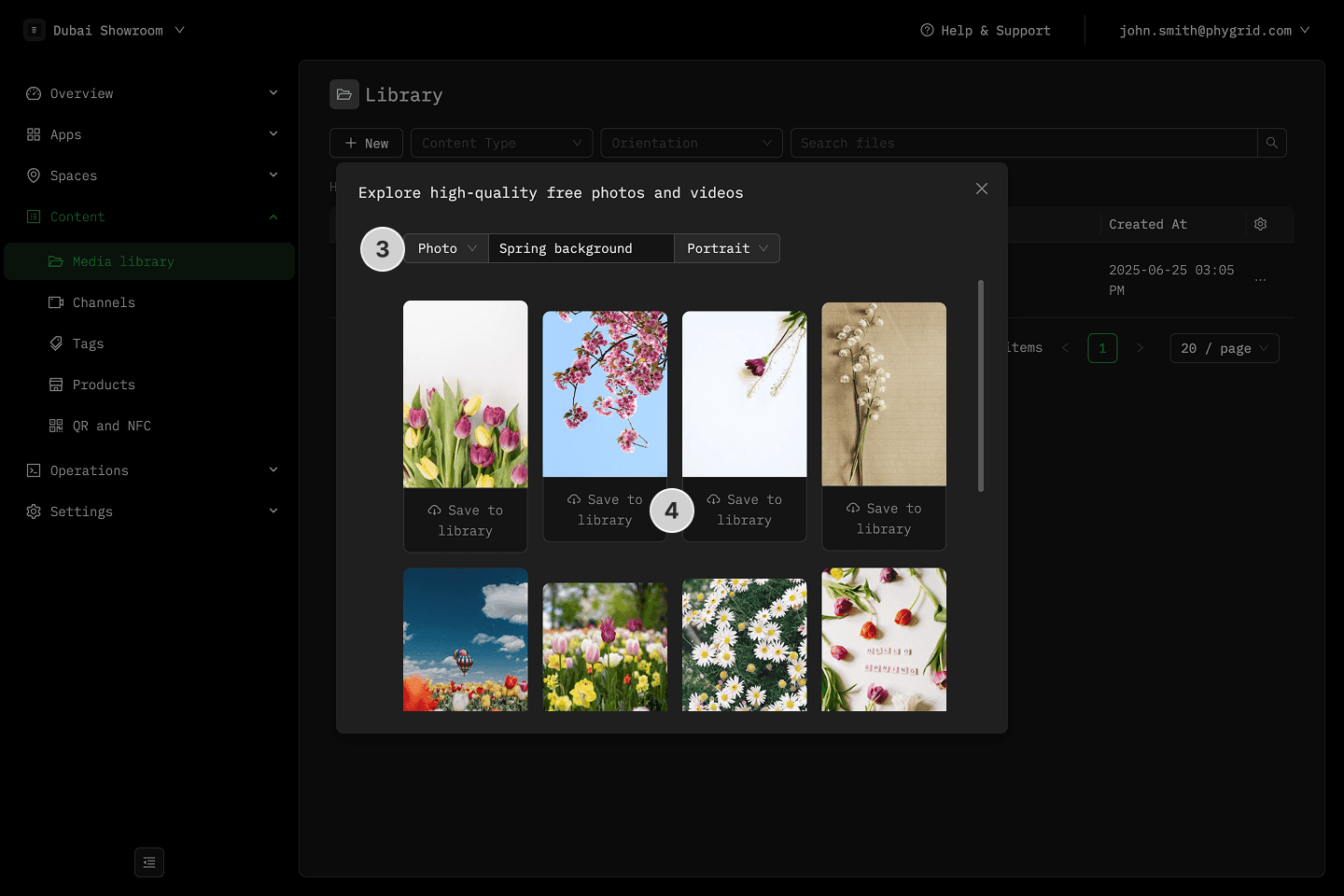Expand the Apps section chevron
Screen dimensions: 1344x896
point(273,133)
